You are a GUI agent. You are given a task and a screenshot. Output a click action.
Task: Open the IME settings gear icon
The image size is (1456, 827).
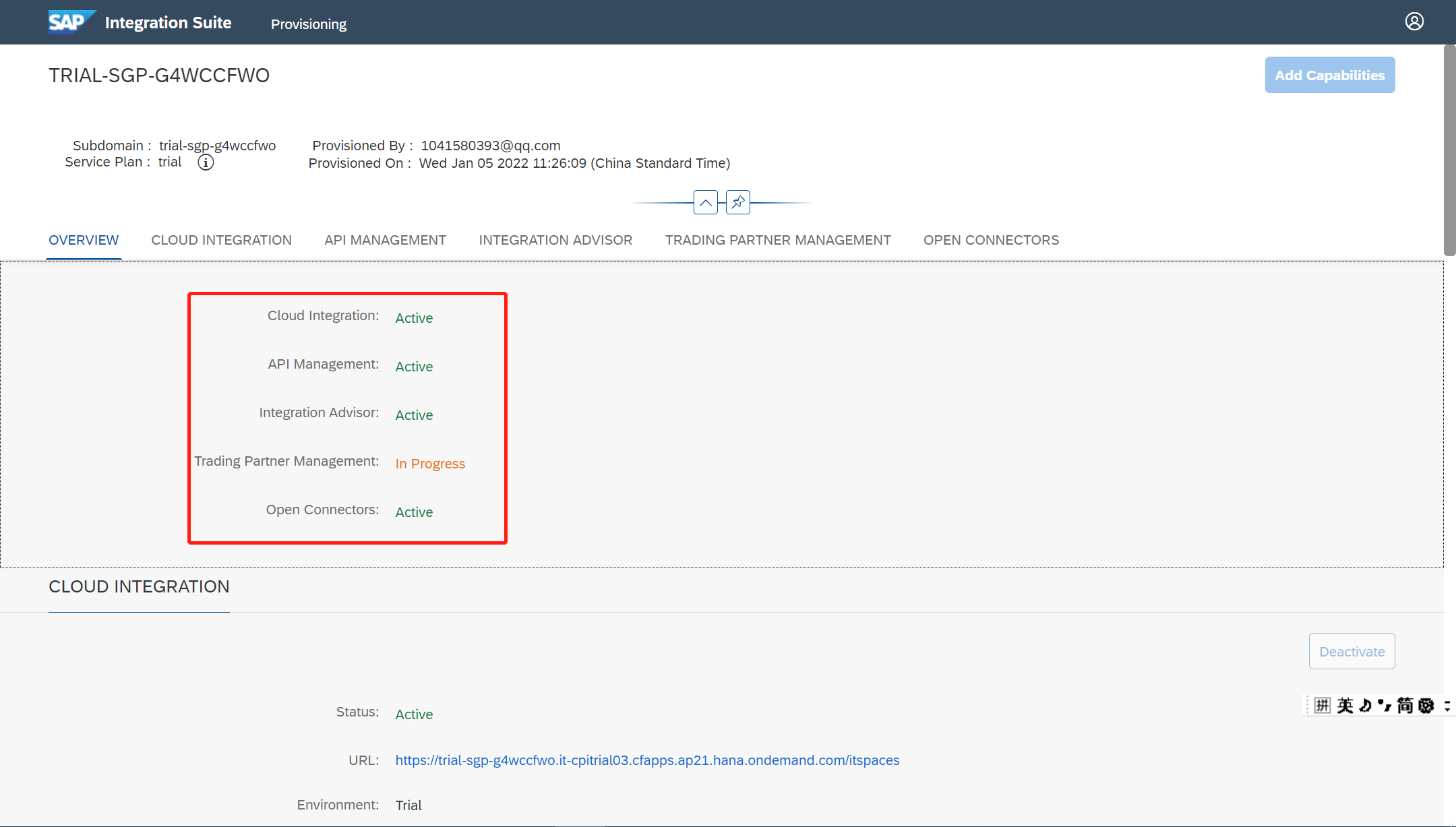point(1426,705)
